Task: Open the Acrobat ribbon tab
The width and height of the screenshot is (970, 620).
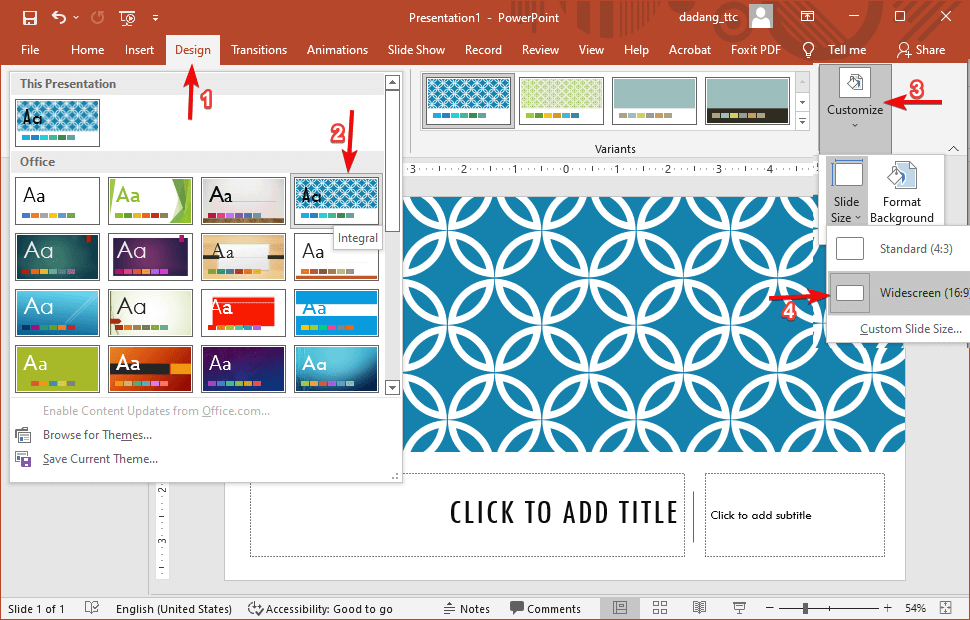Action: (689, 49)
